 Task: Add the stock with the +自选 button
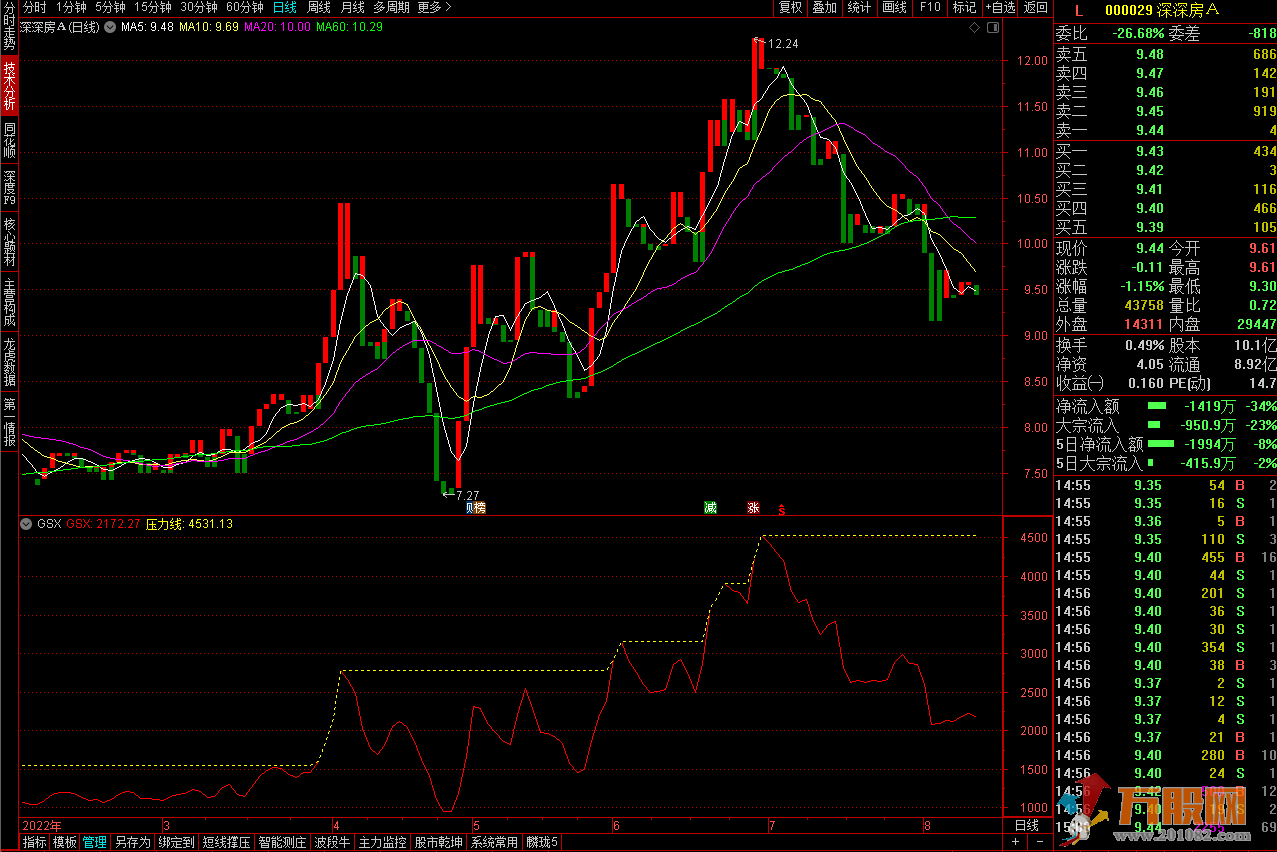(x=1000, y=7)
